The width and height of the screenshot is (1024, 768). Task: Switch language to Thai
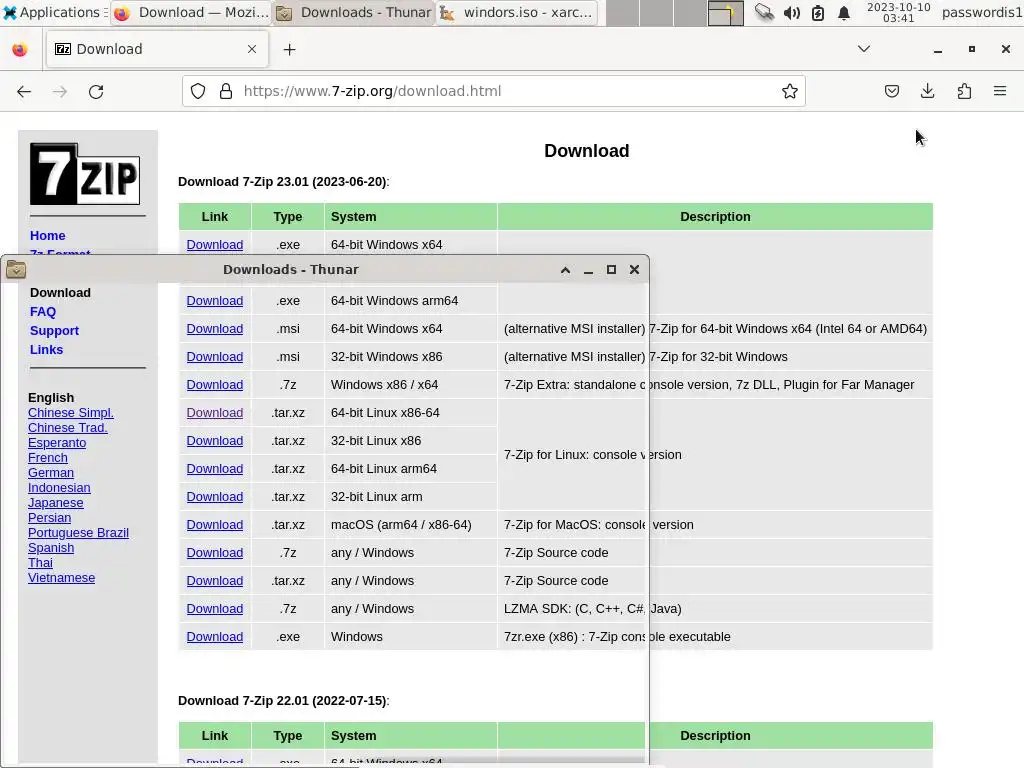[40, 563]
